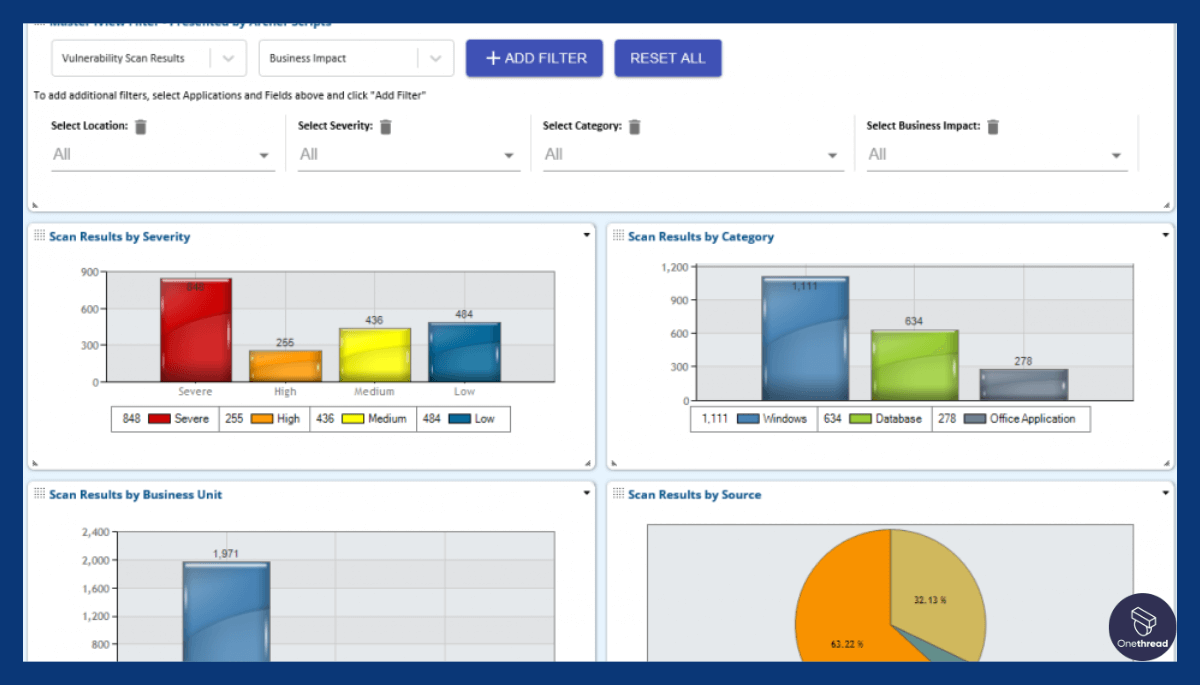Viewport: 1200px width, 685px height.
Task: Delete the Select Business Impact filter via trash icon
Action: pos(991,126)
